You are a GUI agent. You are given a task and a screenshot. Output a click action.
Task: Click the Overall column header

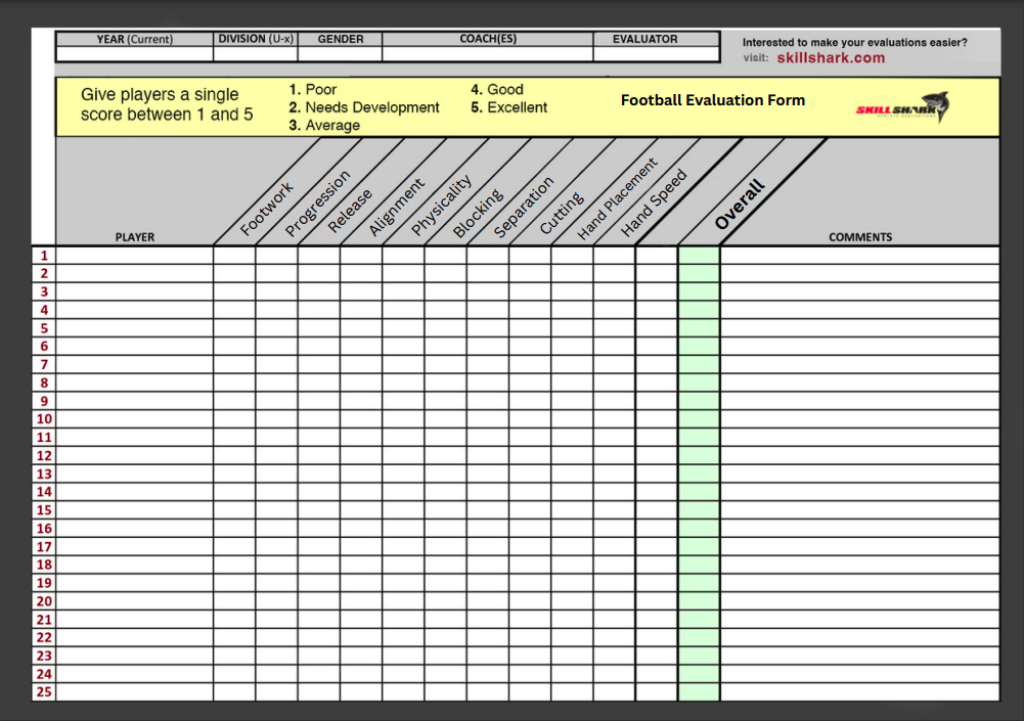[740, 203]
